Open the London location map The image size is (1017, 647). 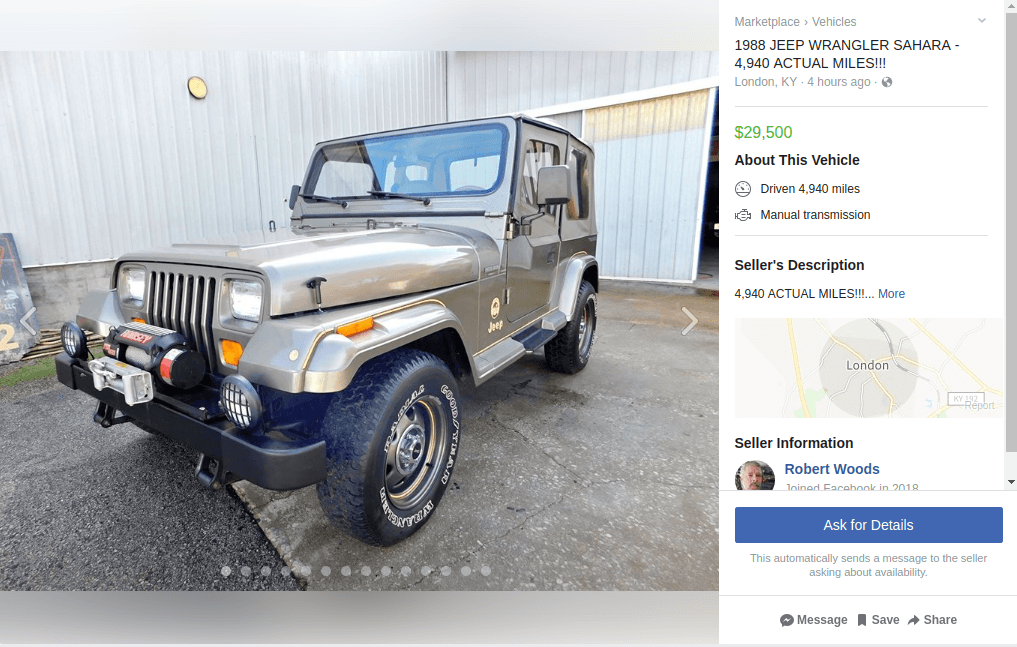[868, 368]
